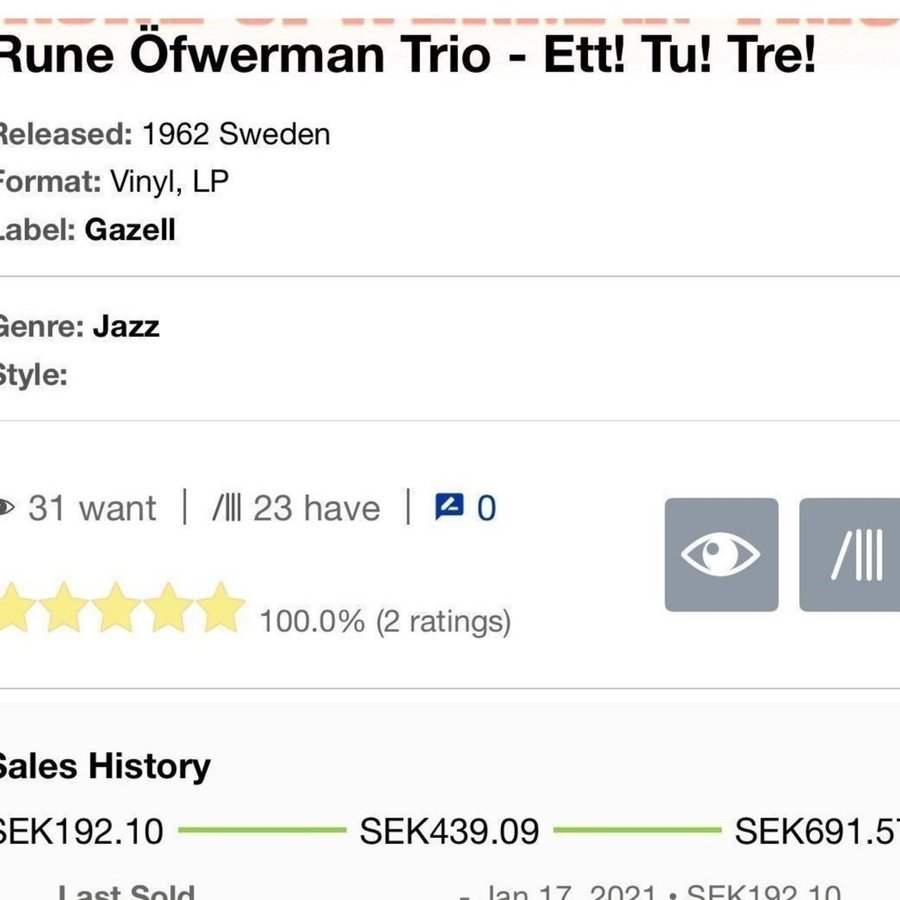This screenshot has height=900, width=900.
Task: Select the fourth rating star
Action: (x=169, y=609)
